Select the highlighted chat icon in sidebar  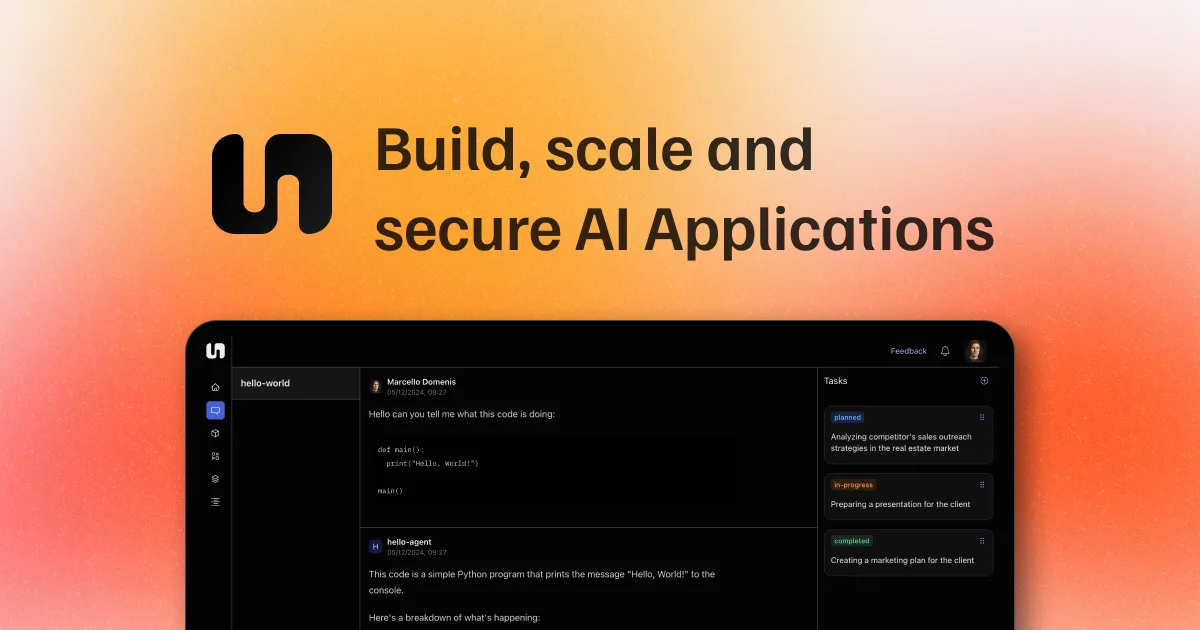[x=215, y=410]
